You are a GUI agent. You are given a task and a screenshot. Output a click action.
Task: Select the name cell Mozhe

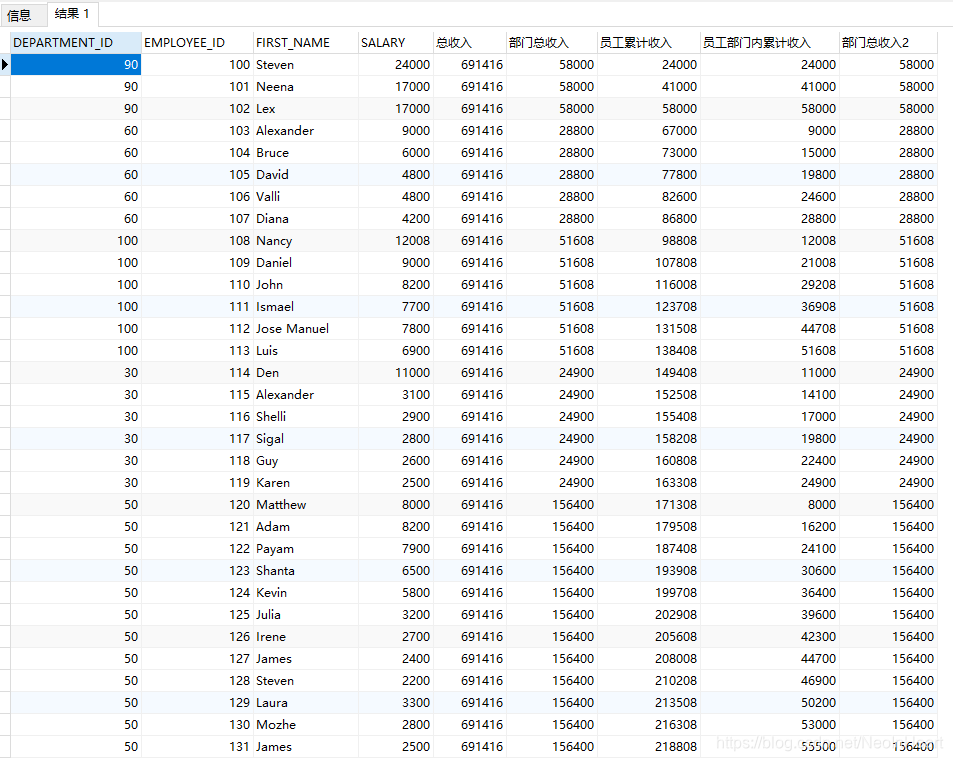pos(306,725)
